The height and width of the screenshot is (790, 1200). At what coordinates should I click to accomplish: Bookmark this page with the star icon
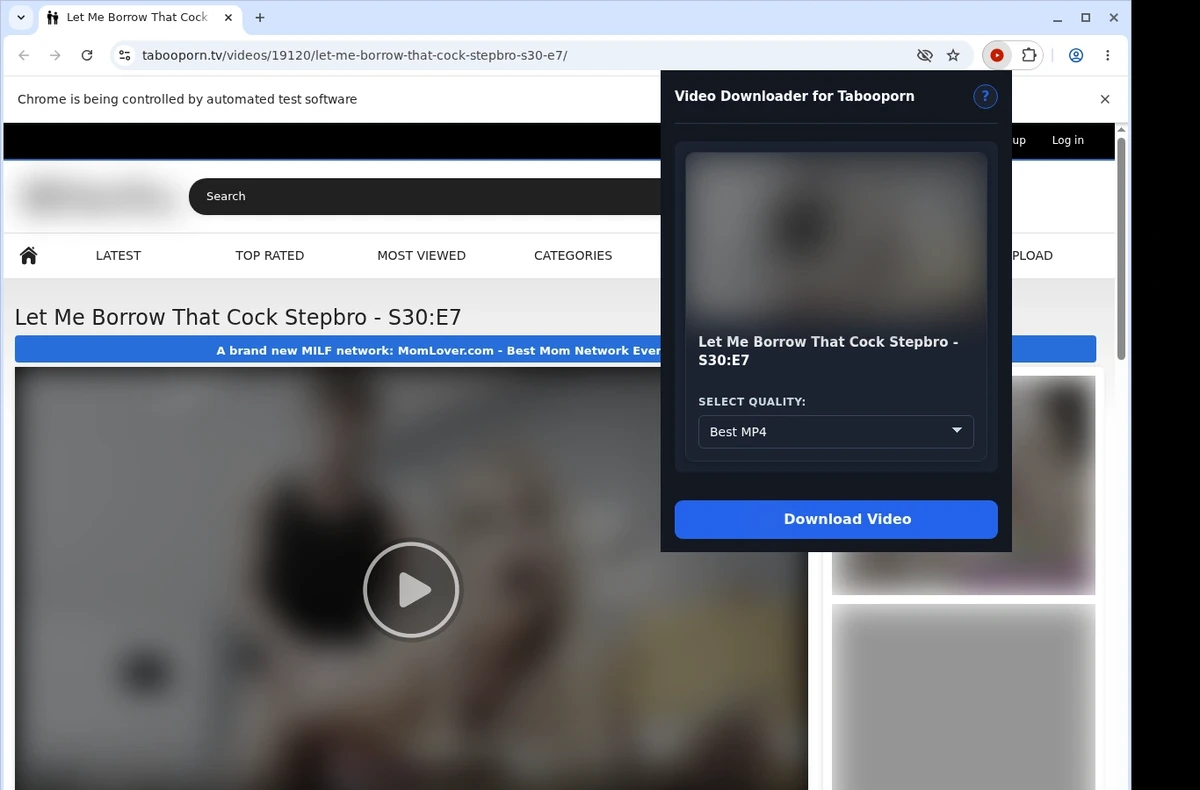tap(953, 56)
